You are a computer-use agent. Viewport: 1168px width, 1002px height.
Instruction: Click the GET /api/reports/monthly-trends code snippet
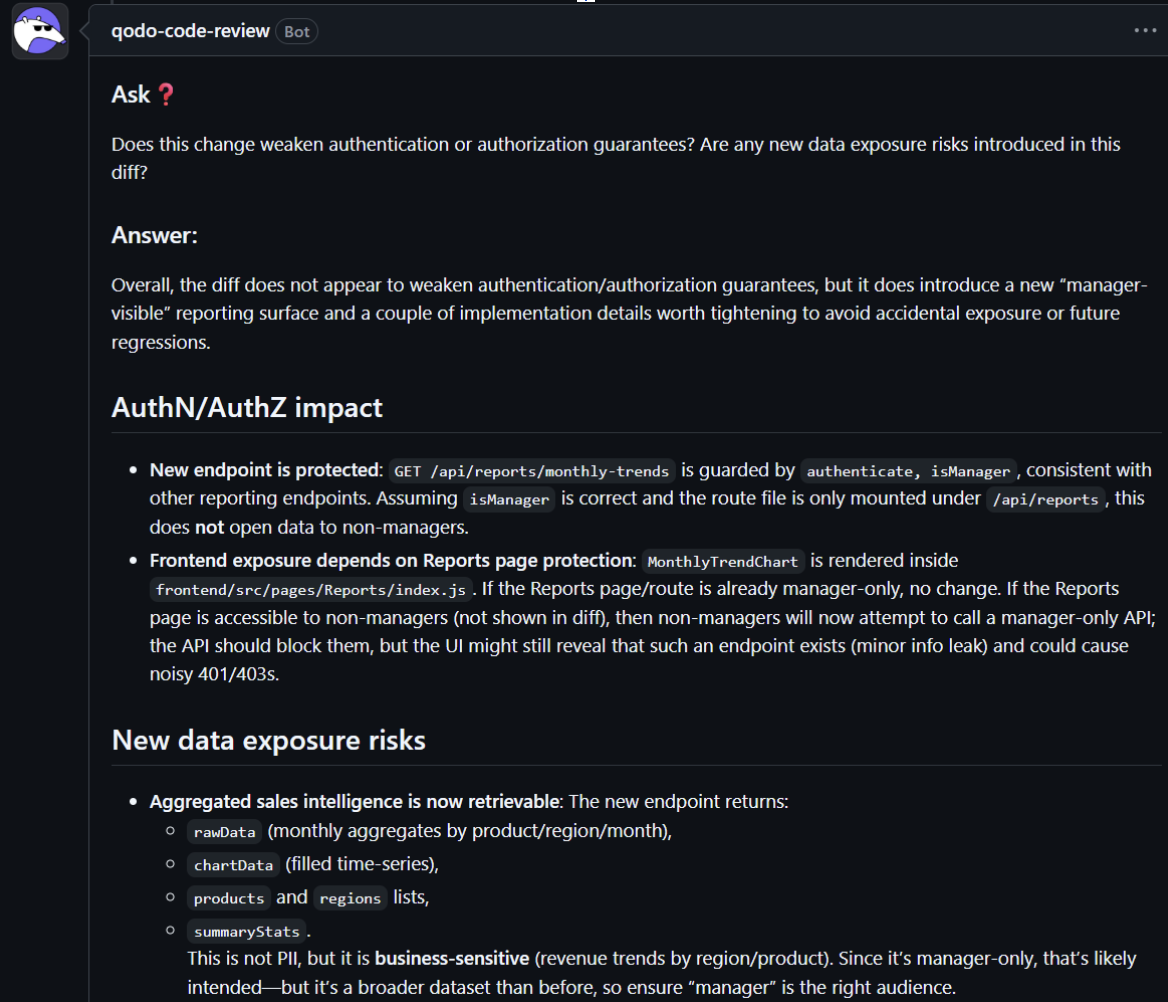click(532, 471)
